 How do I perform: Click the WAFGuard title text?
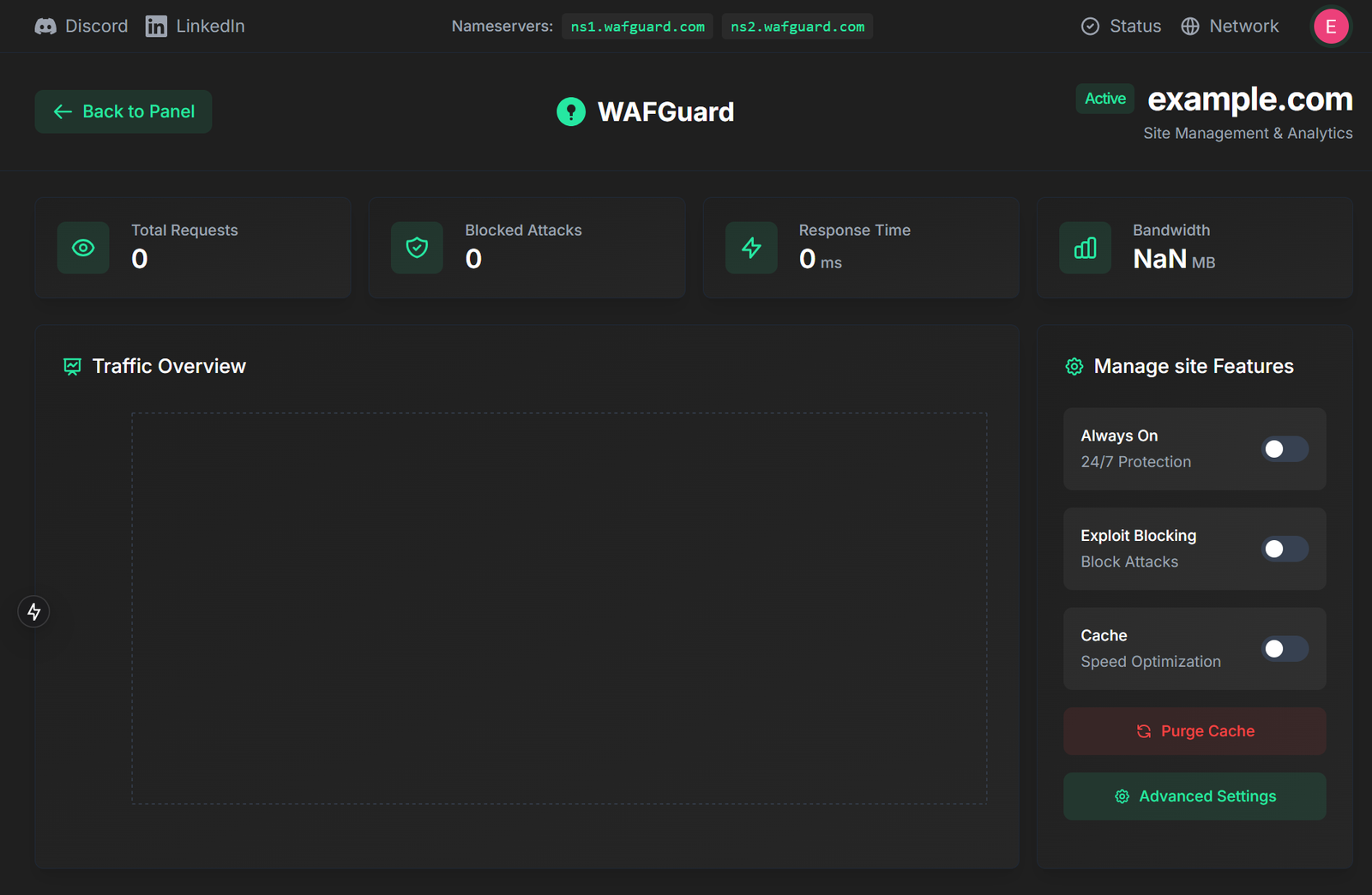click(x=665, y=111)
